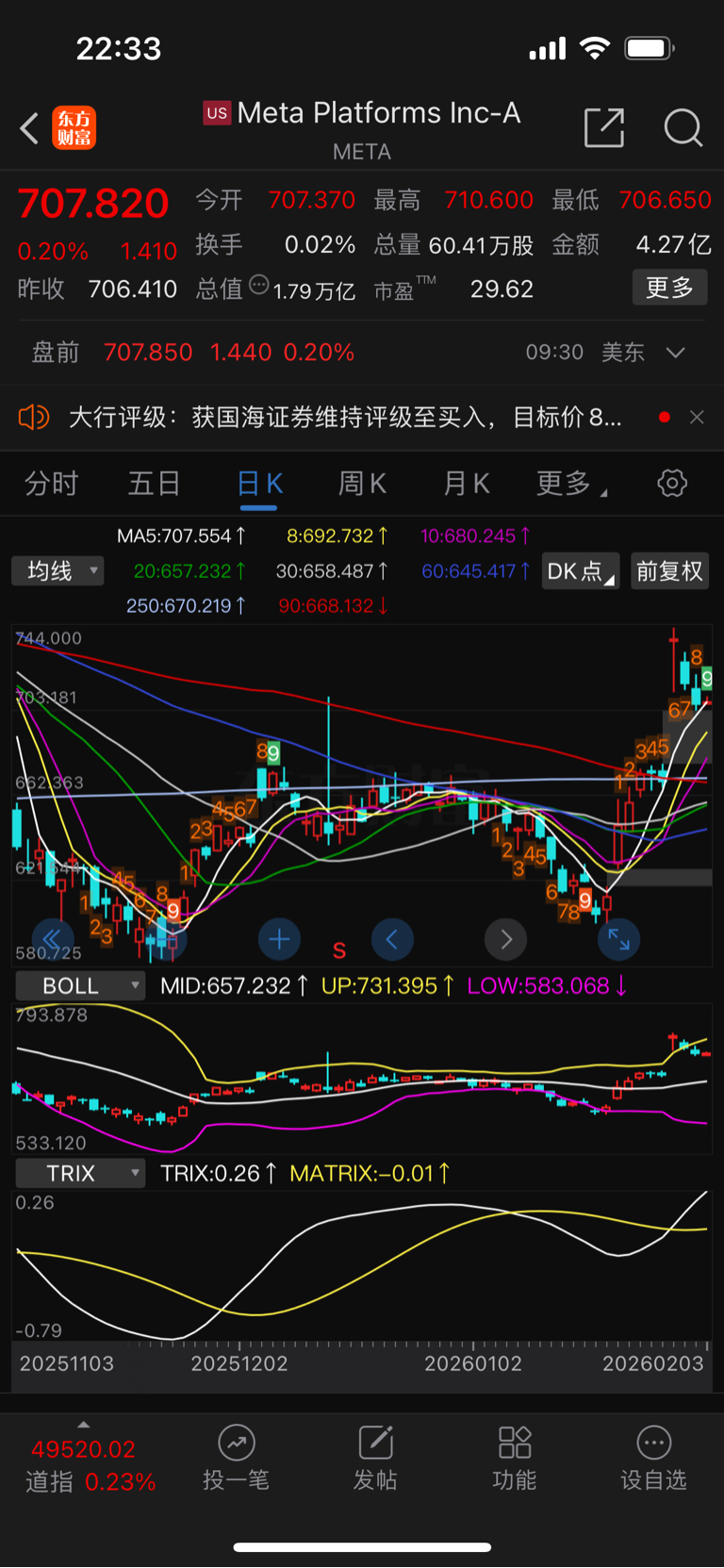
Task: Tap the Meta Platforms Inc-A title
Action: [379, 113]
